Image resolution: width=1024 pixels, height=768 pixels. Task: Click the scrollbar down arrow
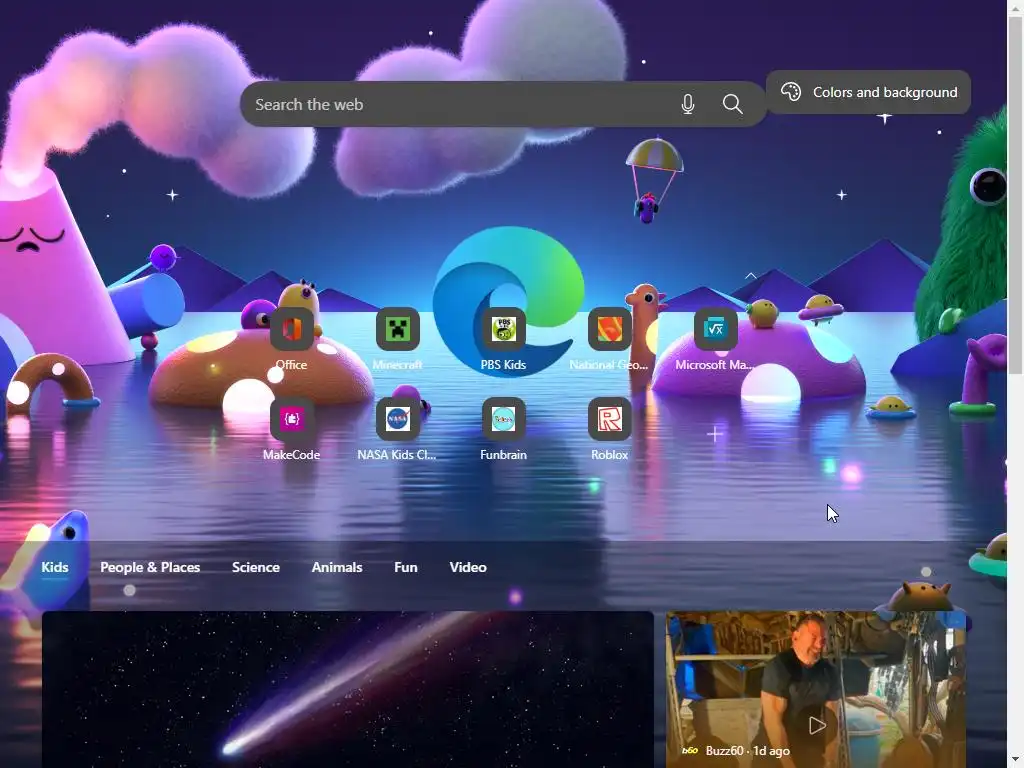click(x=1016, y=761)
